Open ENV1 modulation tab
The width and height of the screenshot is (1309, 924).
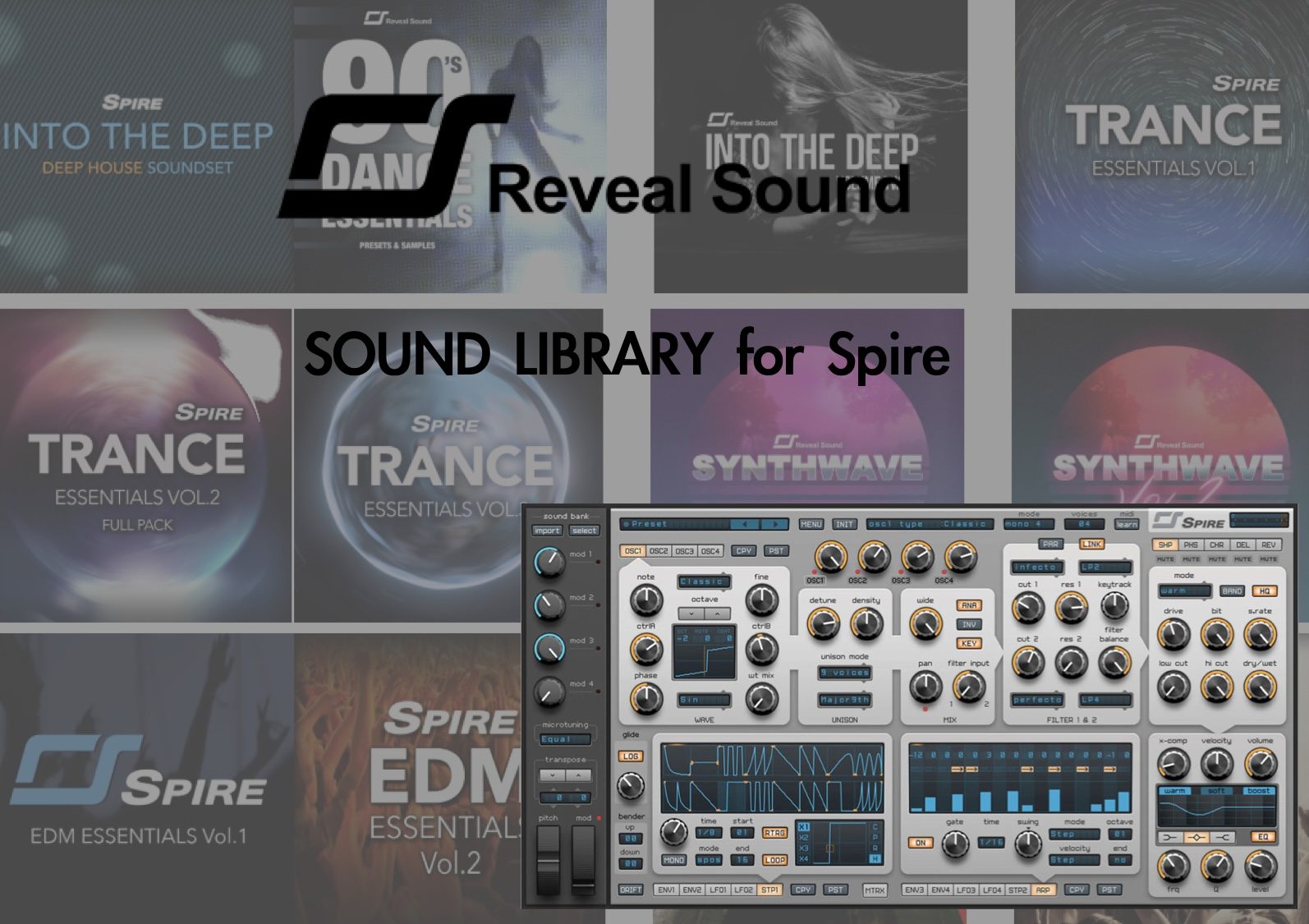(x=666, y=890)
